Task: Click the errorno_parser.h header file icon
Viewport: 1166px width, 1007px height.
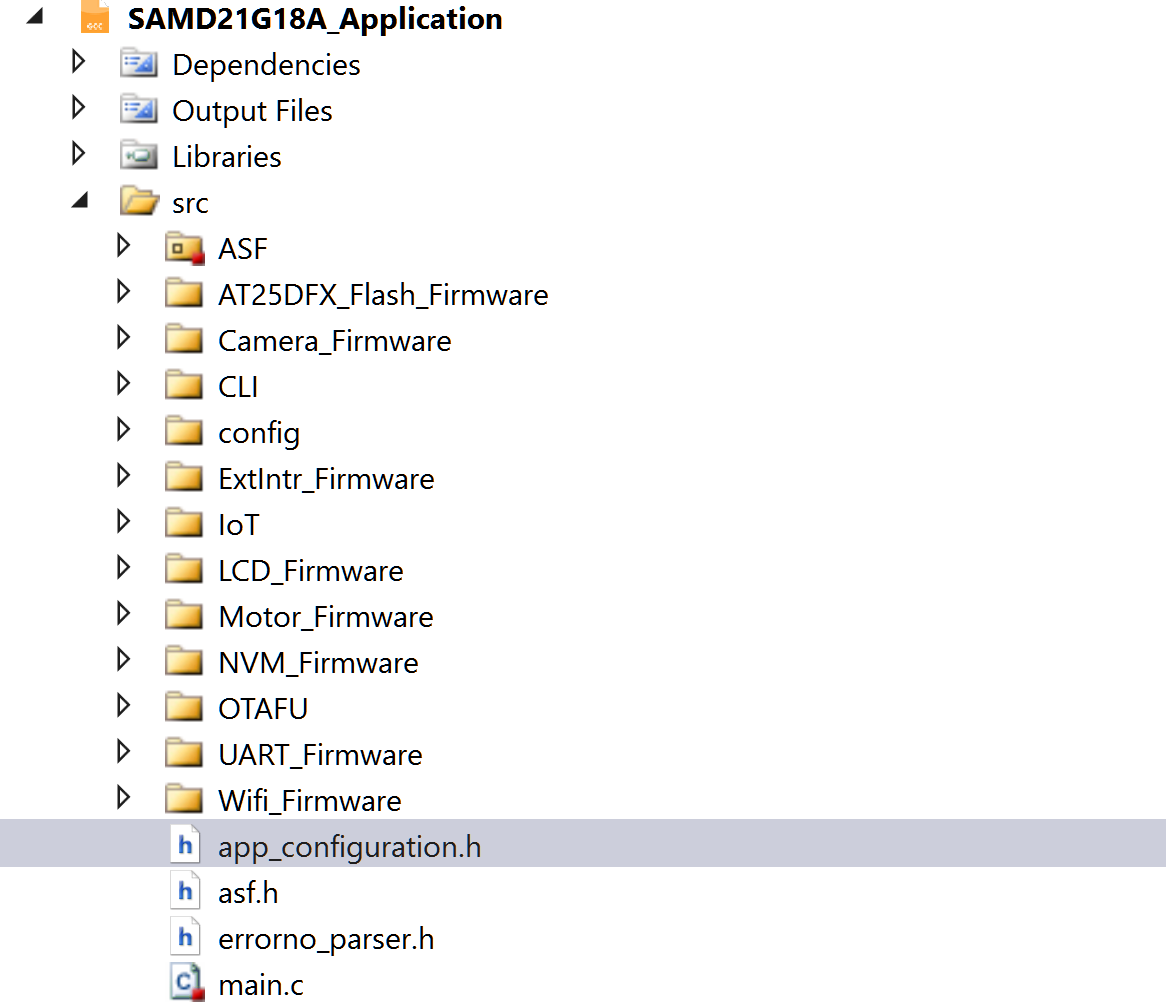Action: 185,936
